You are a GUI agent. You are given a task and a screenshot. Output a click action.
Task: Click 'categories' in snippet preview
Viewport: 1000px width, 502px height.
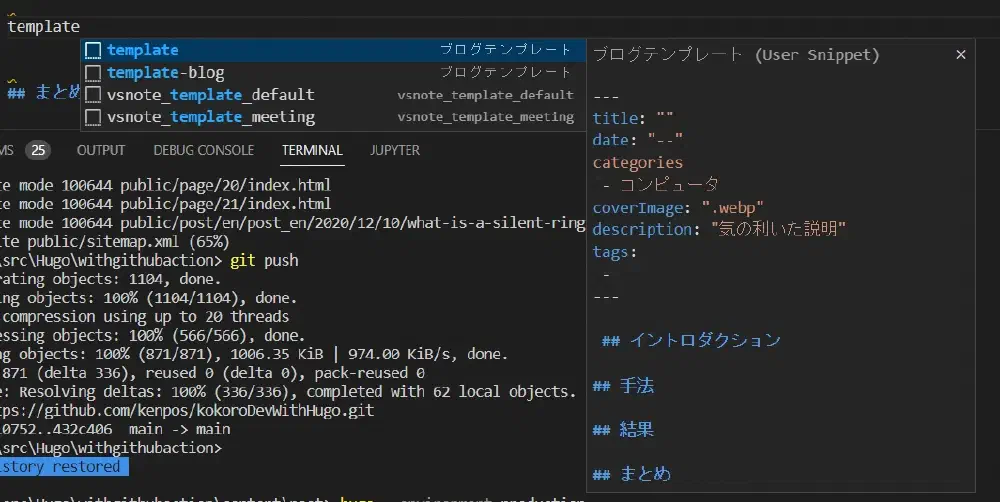[x=638, y=163]
